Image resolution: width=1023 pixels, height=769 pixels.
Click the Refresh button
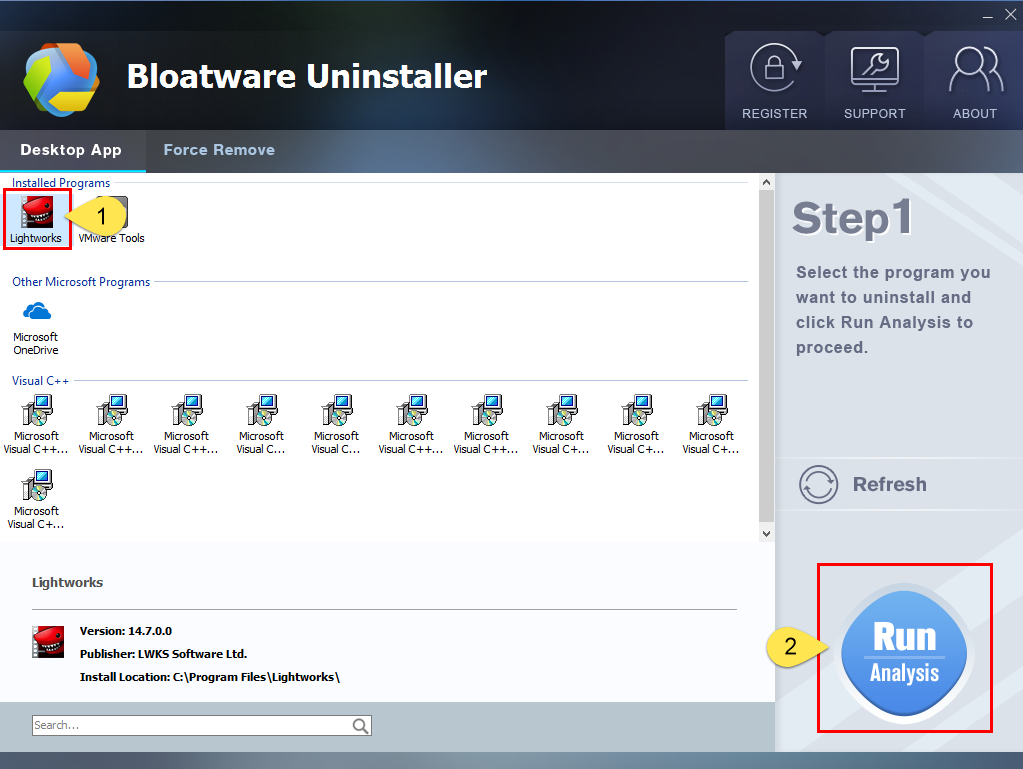pos(863,485)
